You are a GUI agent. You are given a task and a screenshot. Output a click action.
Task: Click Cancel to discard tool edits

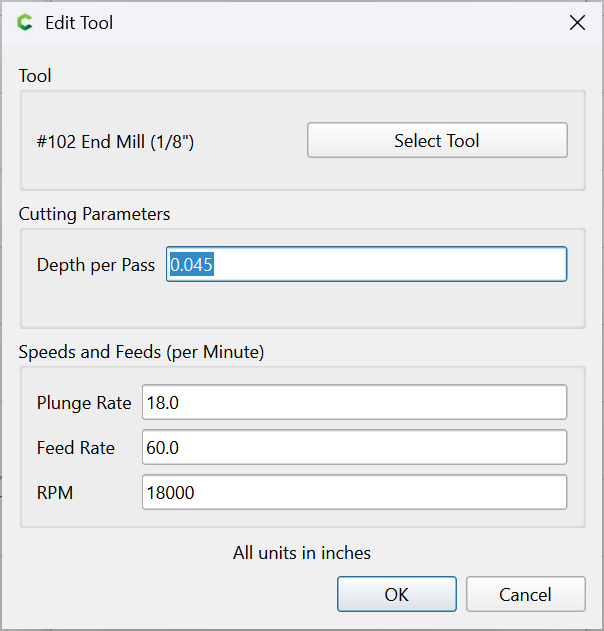tap(526, 594)
